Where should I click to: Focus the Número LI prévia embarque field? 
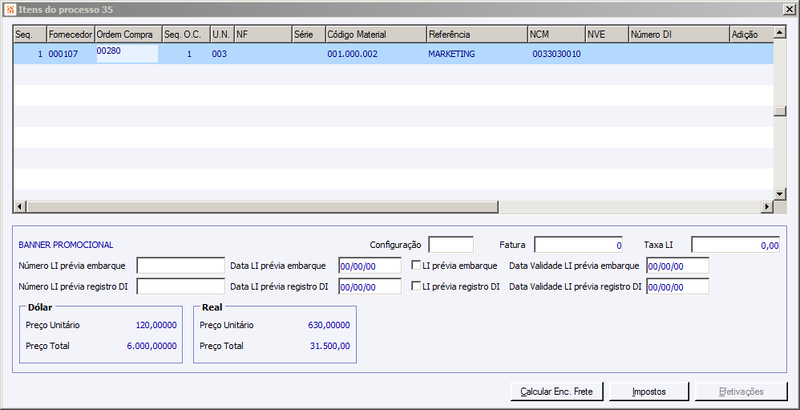[x=181, y=266]
